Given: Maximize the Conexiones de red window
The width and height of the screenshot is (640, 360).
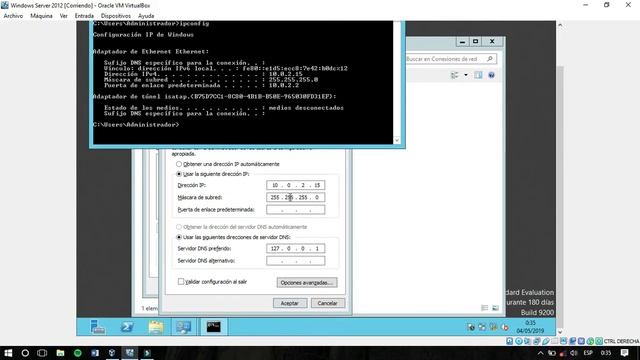Looking at the screenshot, I should click(476, 42).
